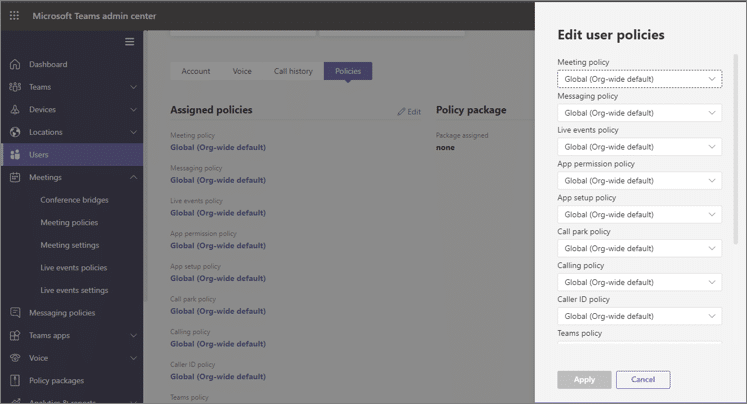Open Live events policies in sidebar
Screen dimensions: 747x404
pyautogui.click(x=73, y=268)
